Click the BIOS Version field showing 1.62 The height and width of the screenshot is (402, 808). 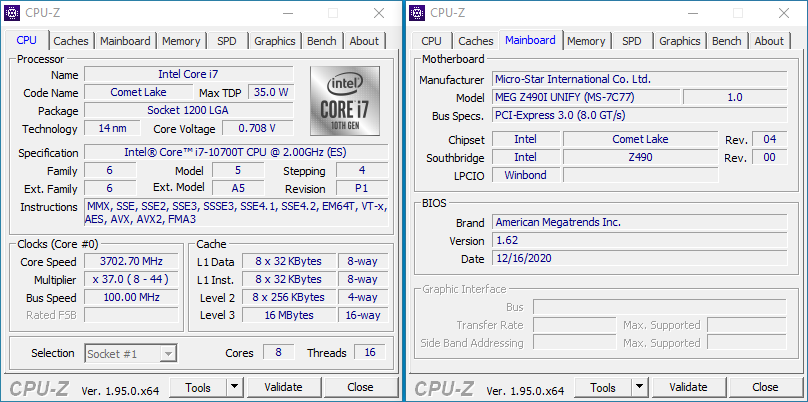pos(605,241)
